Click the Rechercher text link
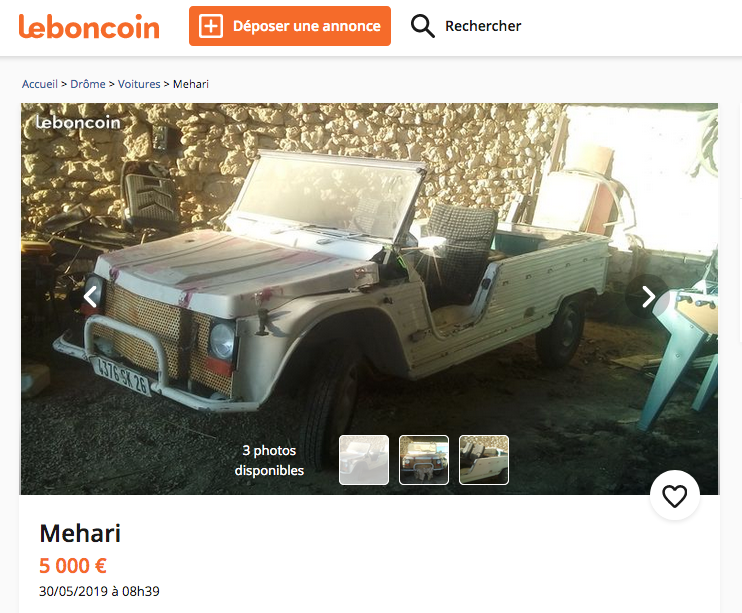 click(x=483, y=26)
